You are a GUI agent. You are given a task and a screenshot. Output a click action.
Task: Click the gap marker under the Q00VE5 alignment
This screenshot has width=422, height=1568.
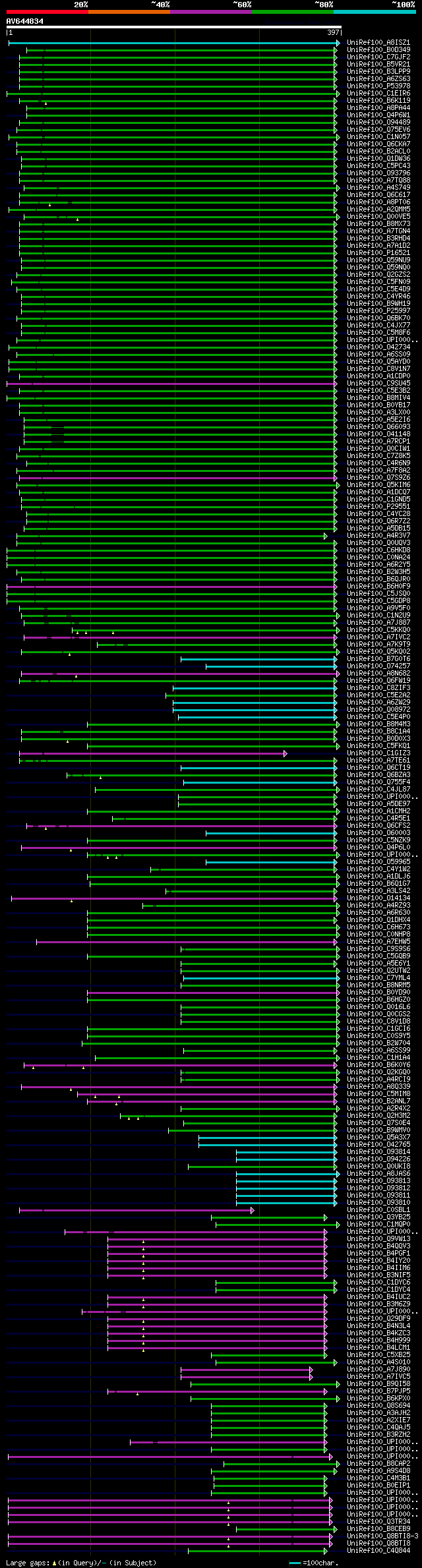[77, 220]
